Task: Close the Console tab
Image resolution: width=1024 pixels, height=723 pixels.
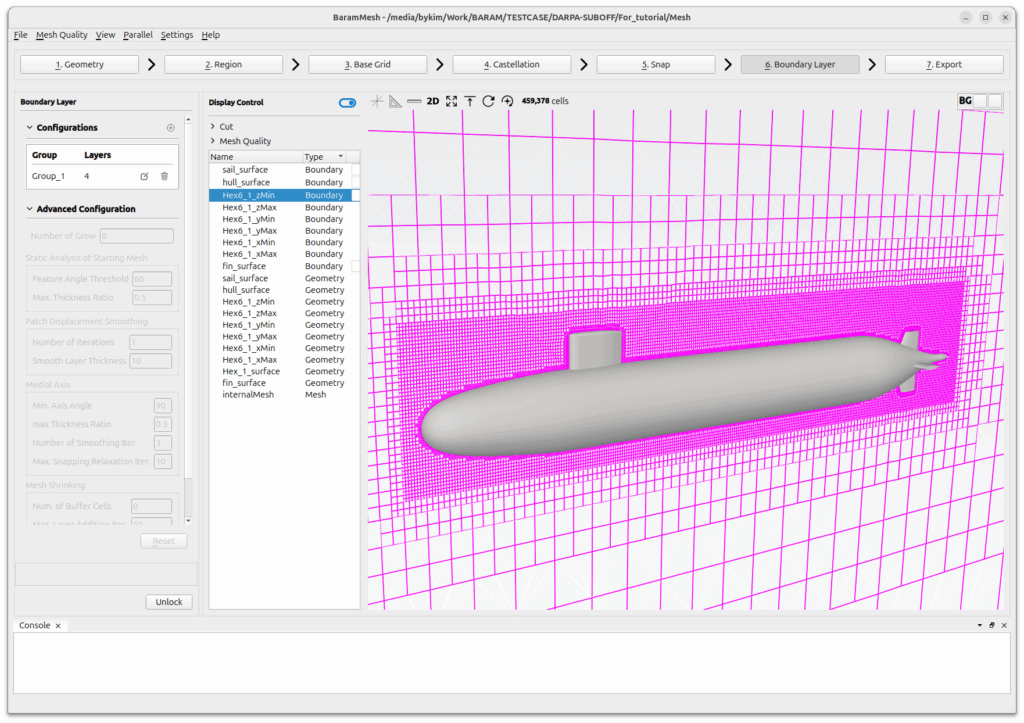Action: point(58,626)
